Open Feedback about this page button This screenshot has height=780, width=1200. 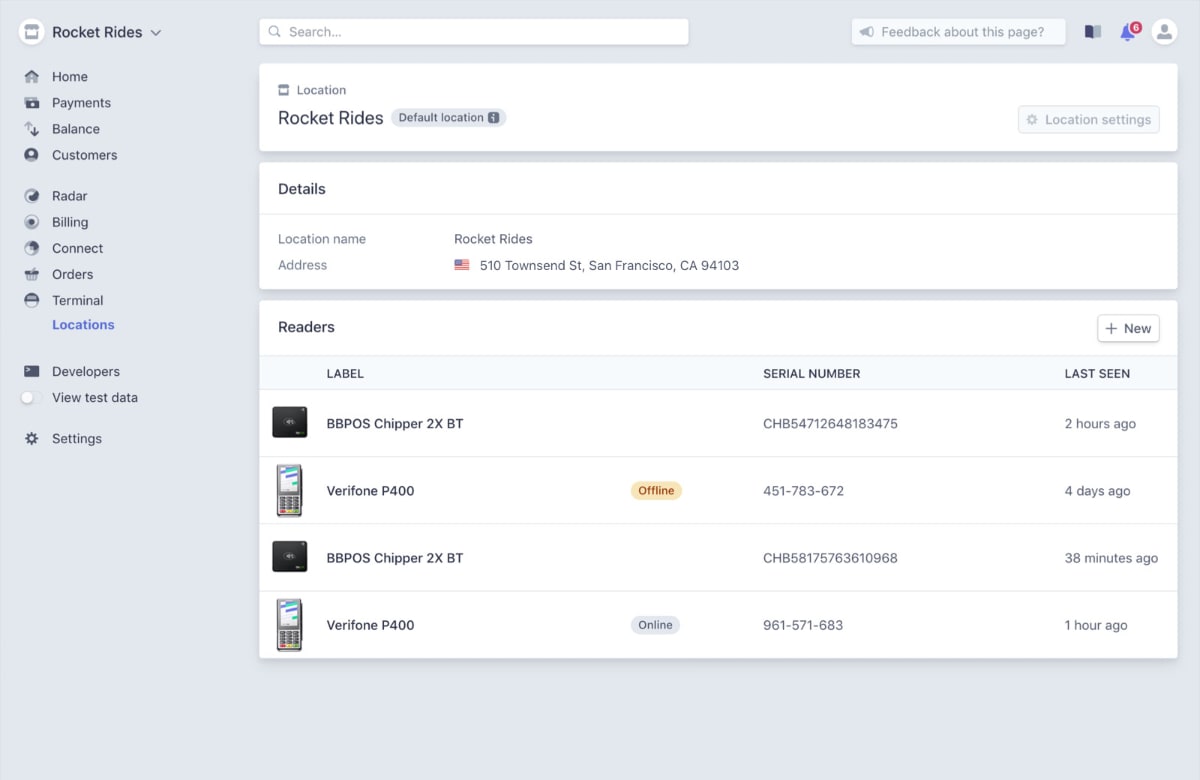click(959, 32)
